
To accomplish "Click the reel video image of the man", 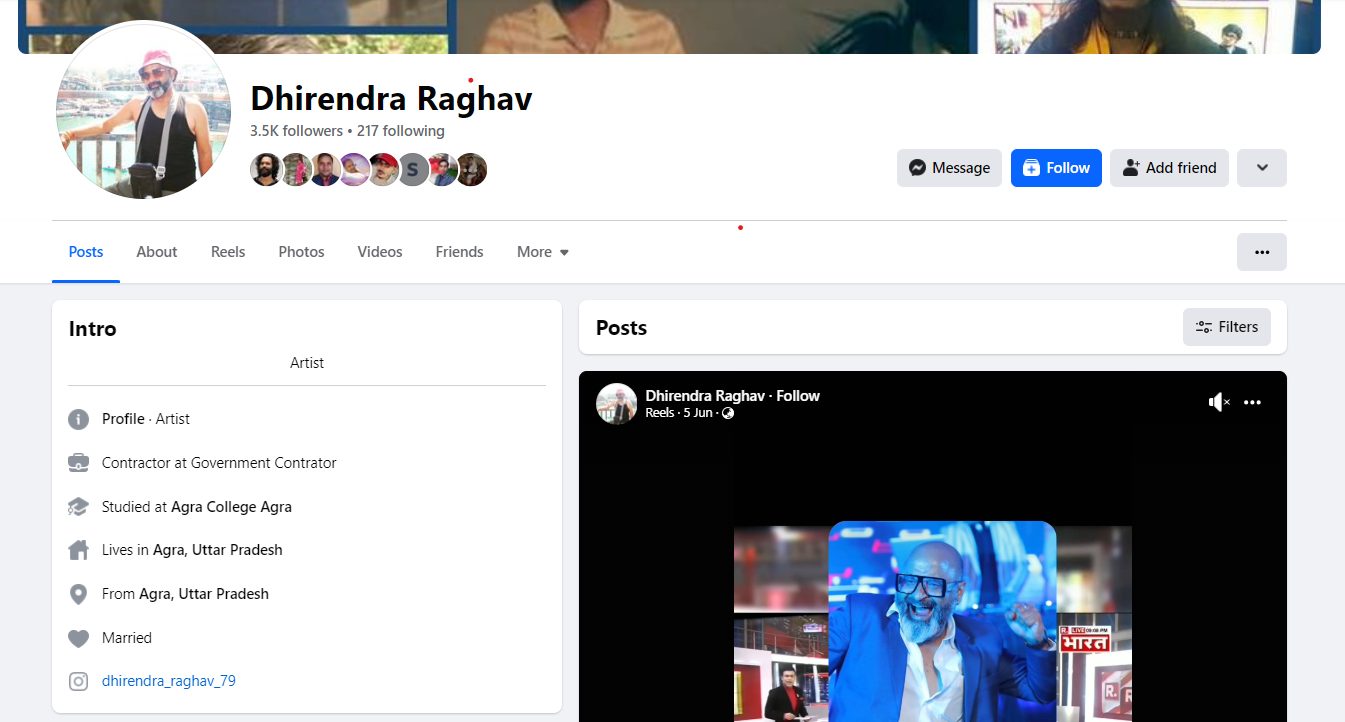I will [942, 621].
